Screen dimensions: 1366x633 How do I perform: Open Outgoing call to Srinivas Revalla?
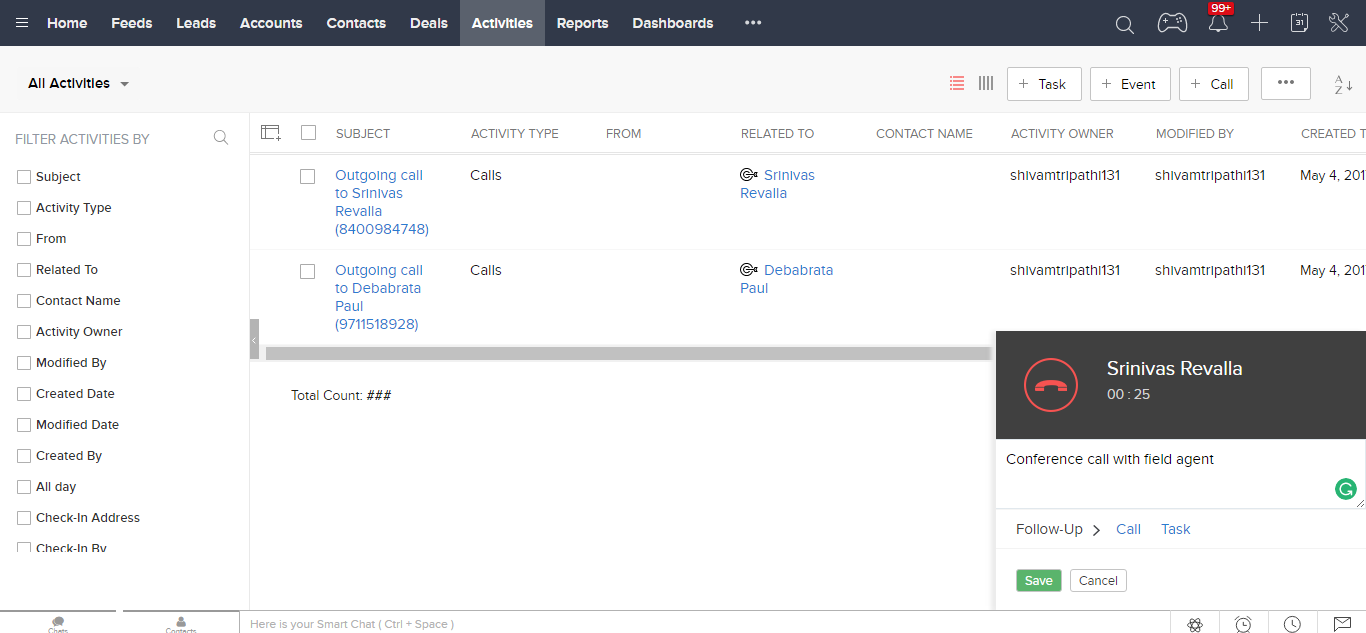(382, 202)
